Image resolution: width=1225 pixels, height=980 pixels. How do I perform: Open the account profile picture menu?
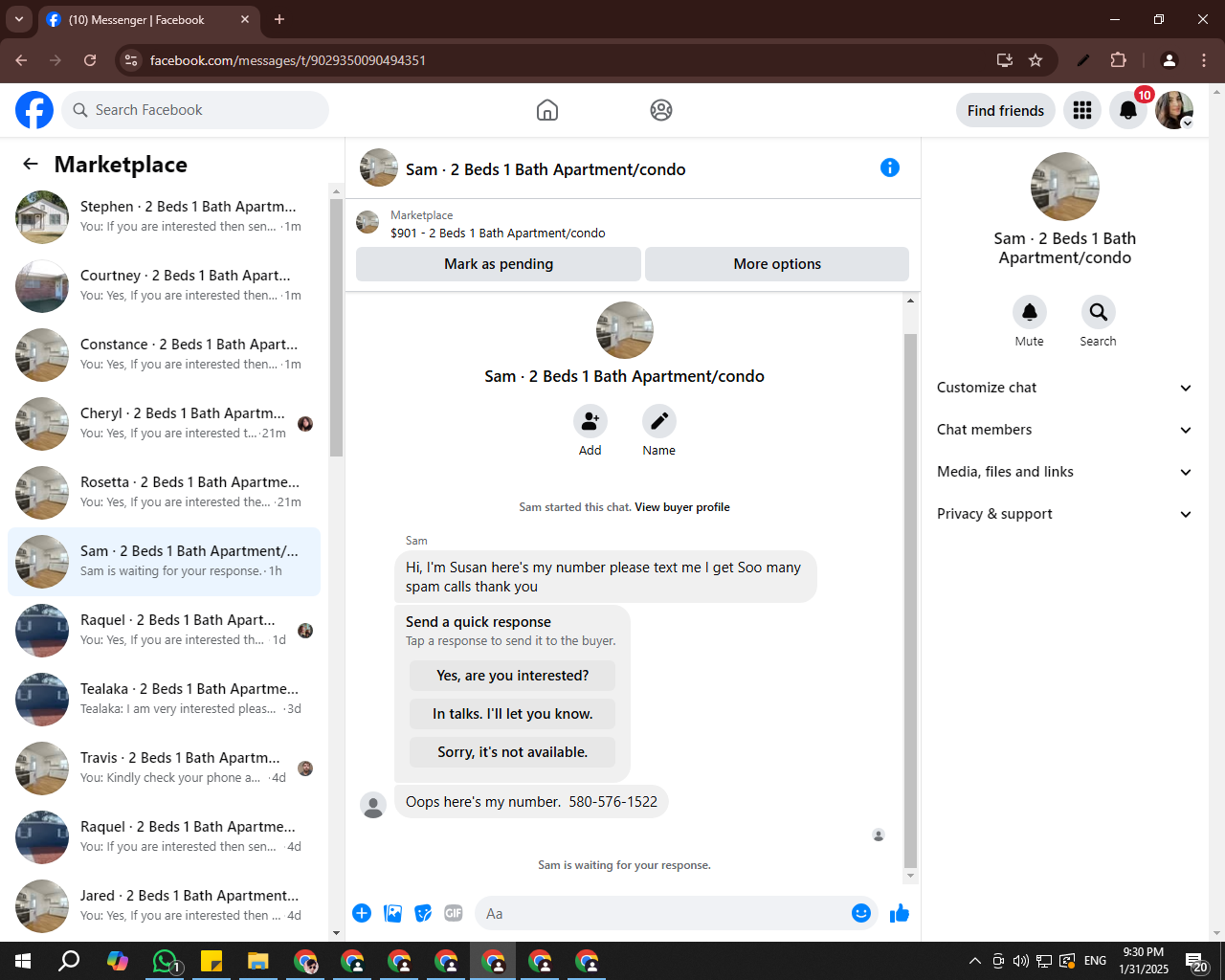coord(1174,110)
